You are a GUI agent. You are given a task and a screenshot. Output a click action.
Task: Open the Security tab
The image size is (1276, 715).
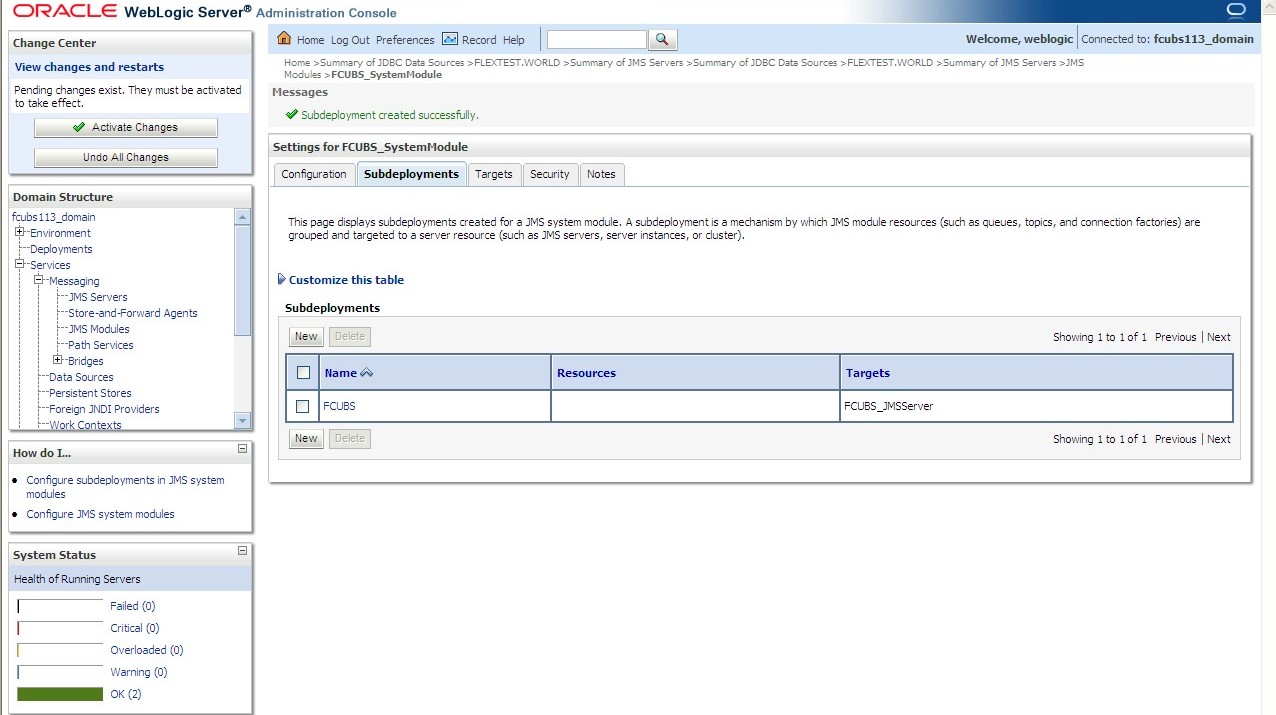(550, 174)
